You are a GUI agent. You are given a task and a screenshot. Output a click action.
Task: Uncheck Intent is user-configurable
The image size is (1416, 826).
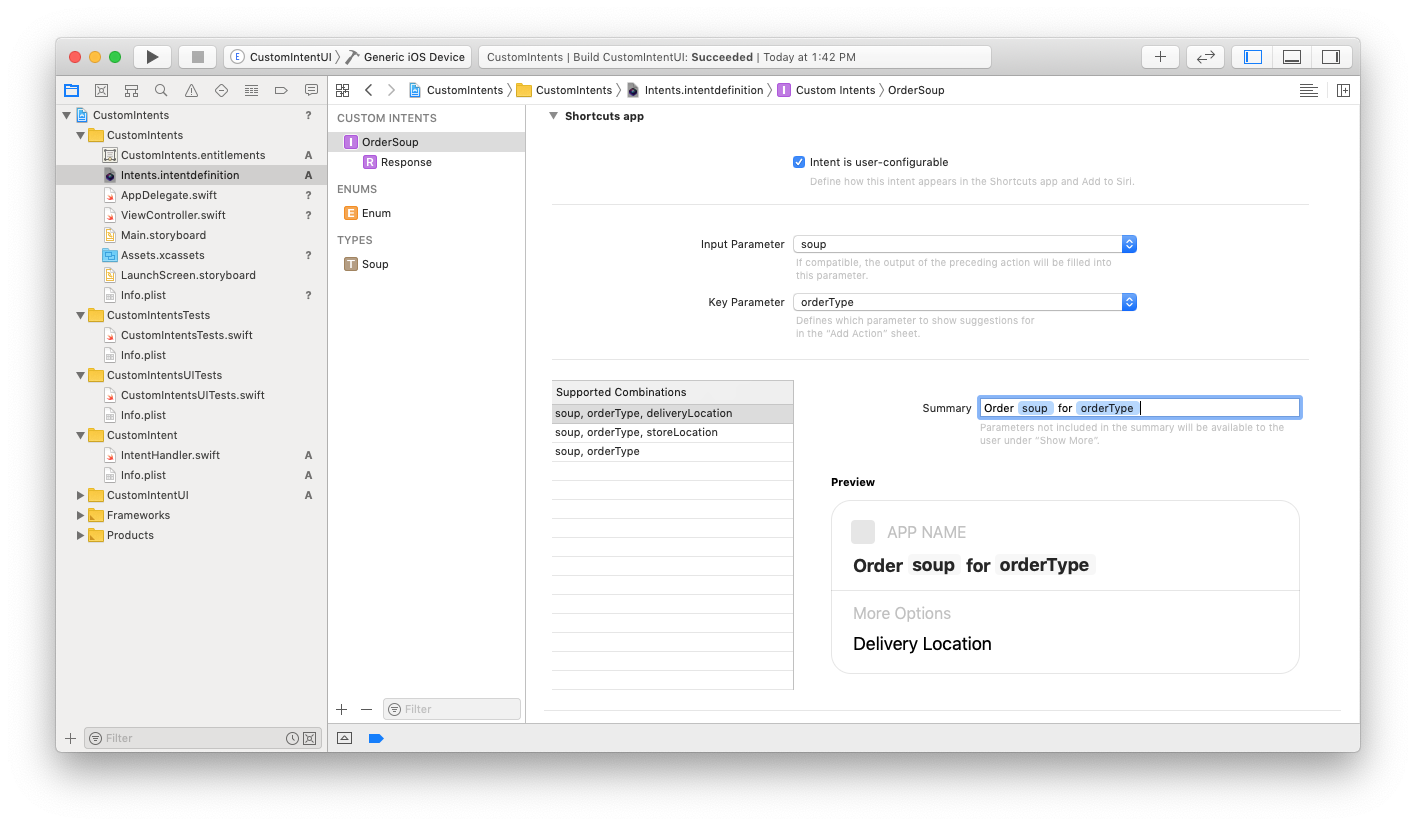coord(798,161)
